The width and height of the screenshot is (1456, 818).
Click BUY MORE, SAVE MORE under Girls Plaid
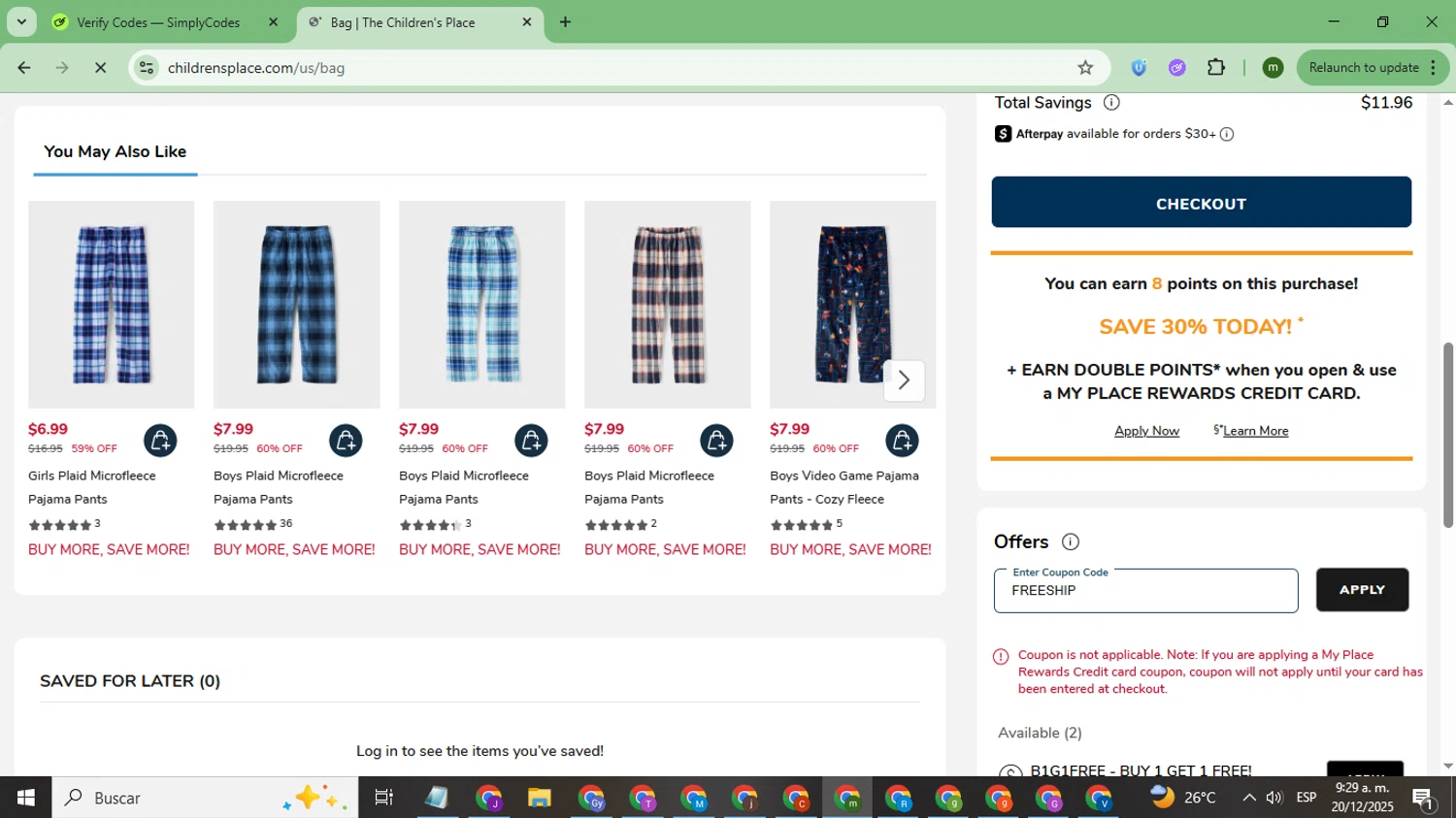pos(109,549)
